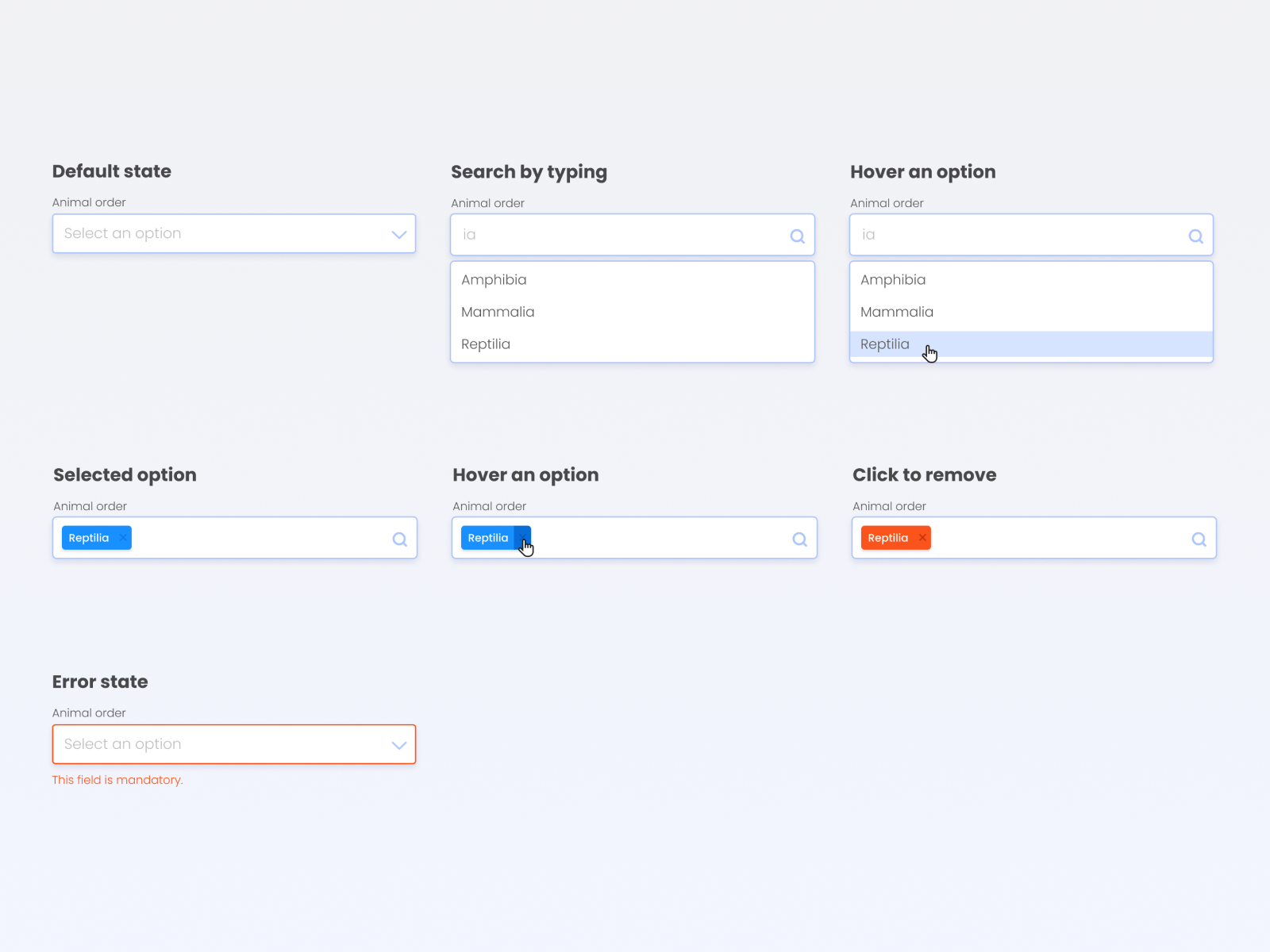Select Amphibia from the Search by typing list

click(494, 279)
